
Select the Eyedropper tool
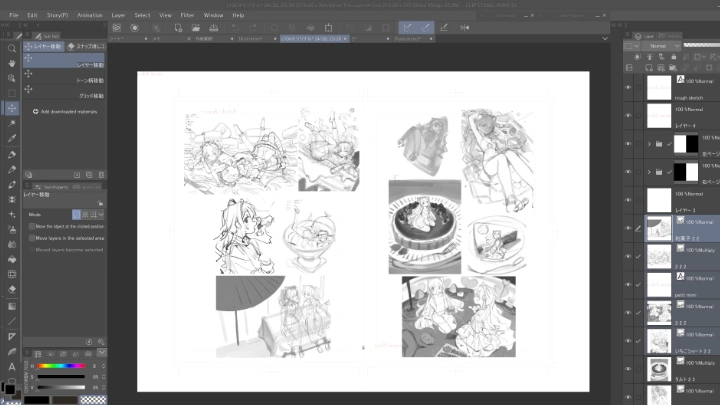tap(12, 138)
